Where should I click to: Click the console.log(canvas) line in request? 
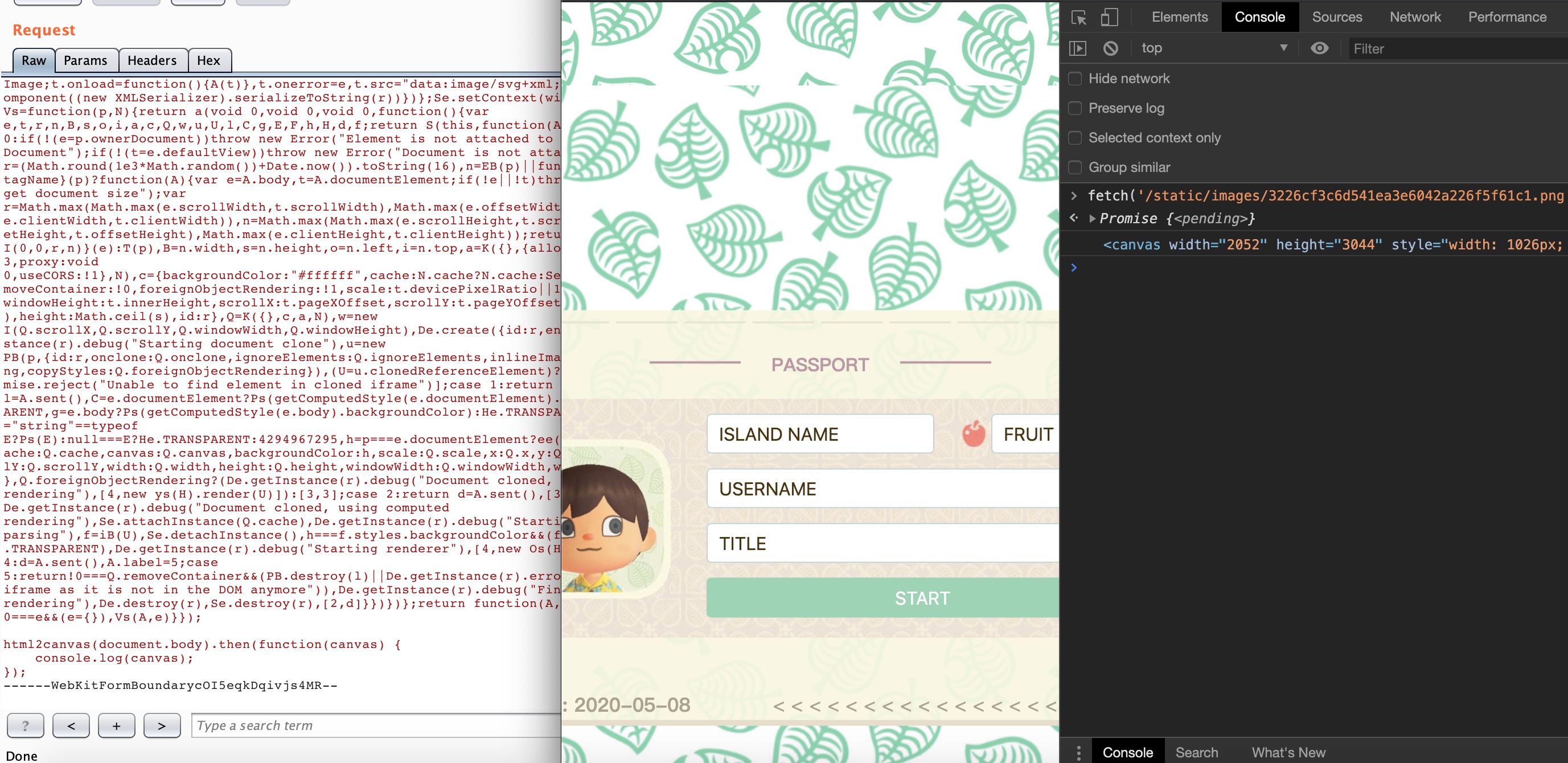[x=114, y=658]
